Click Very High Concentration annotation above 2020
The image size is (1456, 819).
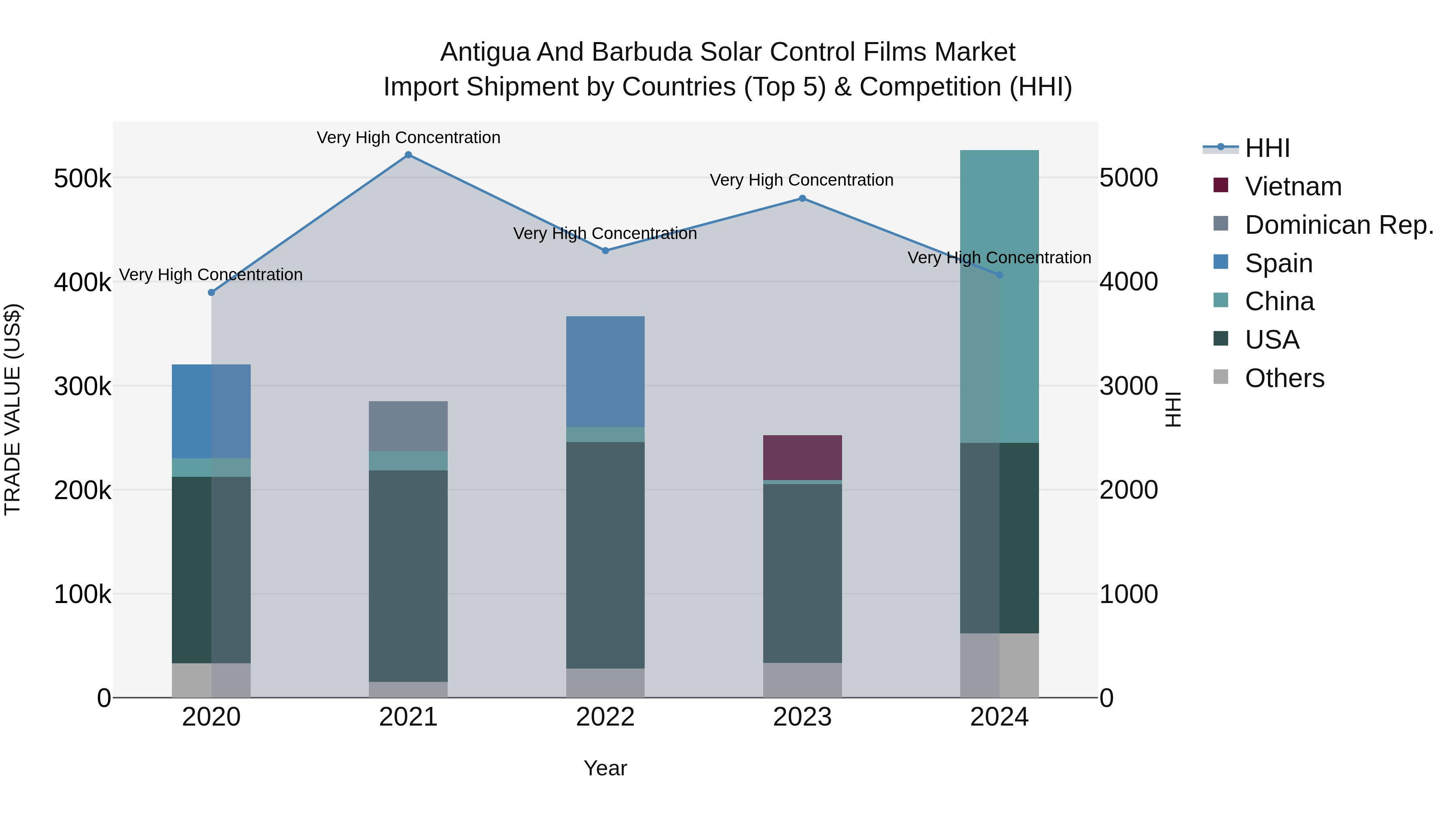[211, 275]
